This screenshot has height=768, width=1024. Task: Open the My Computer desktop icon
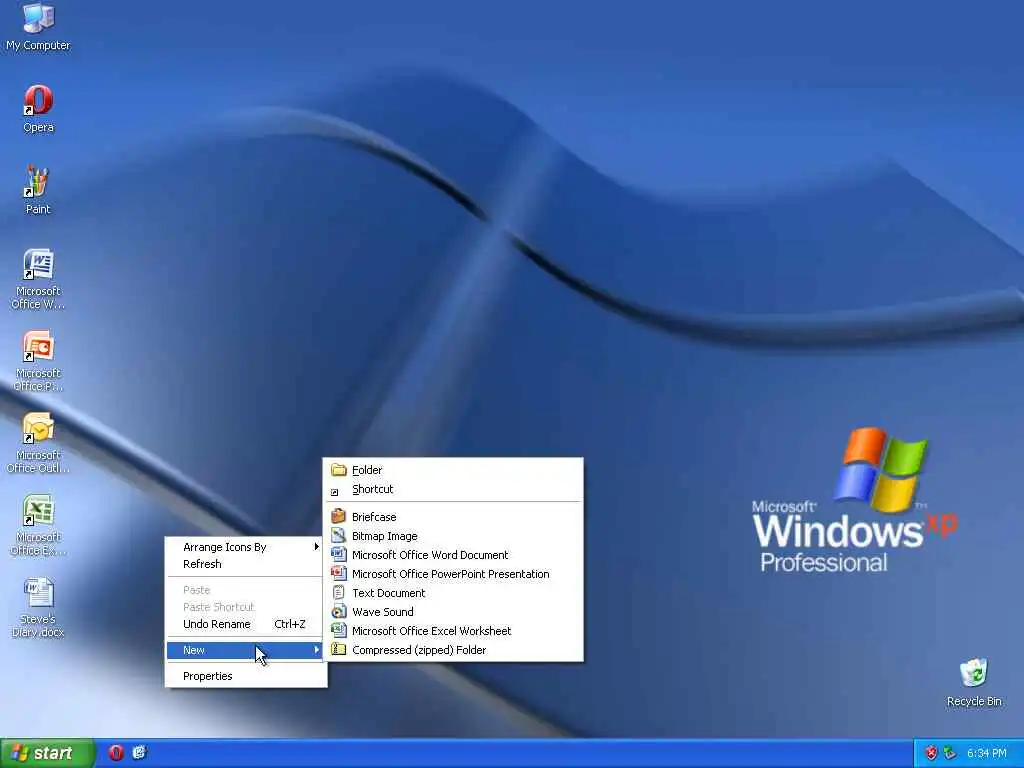click(38, 26)
